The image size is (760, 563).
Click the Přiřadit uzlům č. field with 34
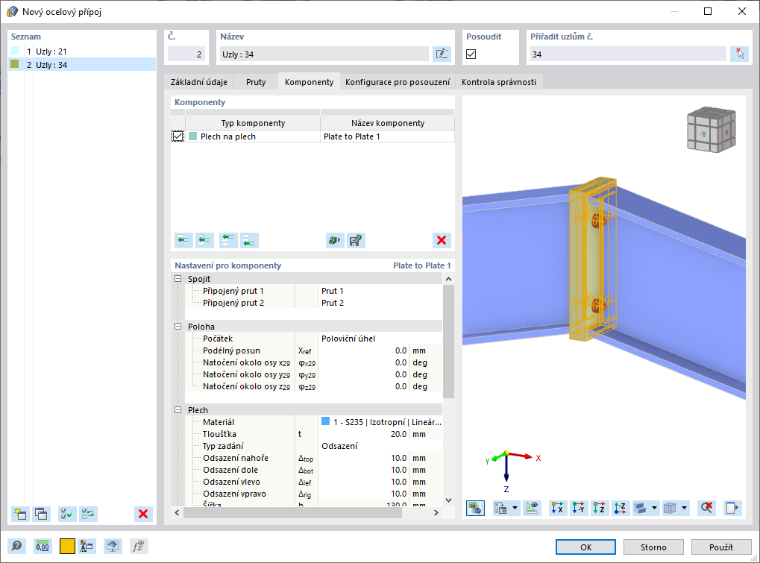click(x=628, y=54)
